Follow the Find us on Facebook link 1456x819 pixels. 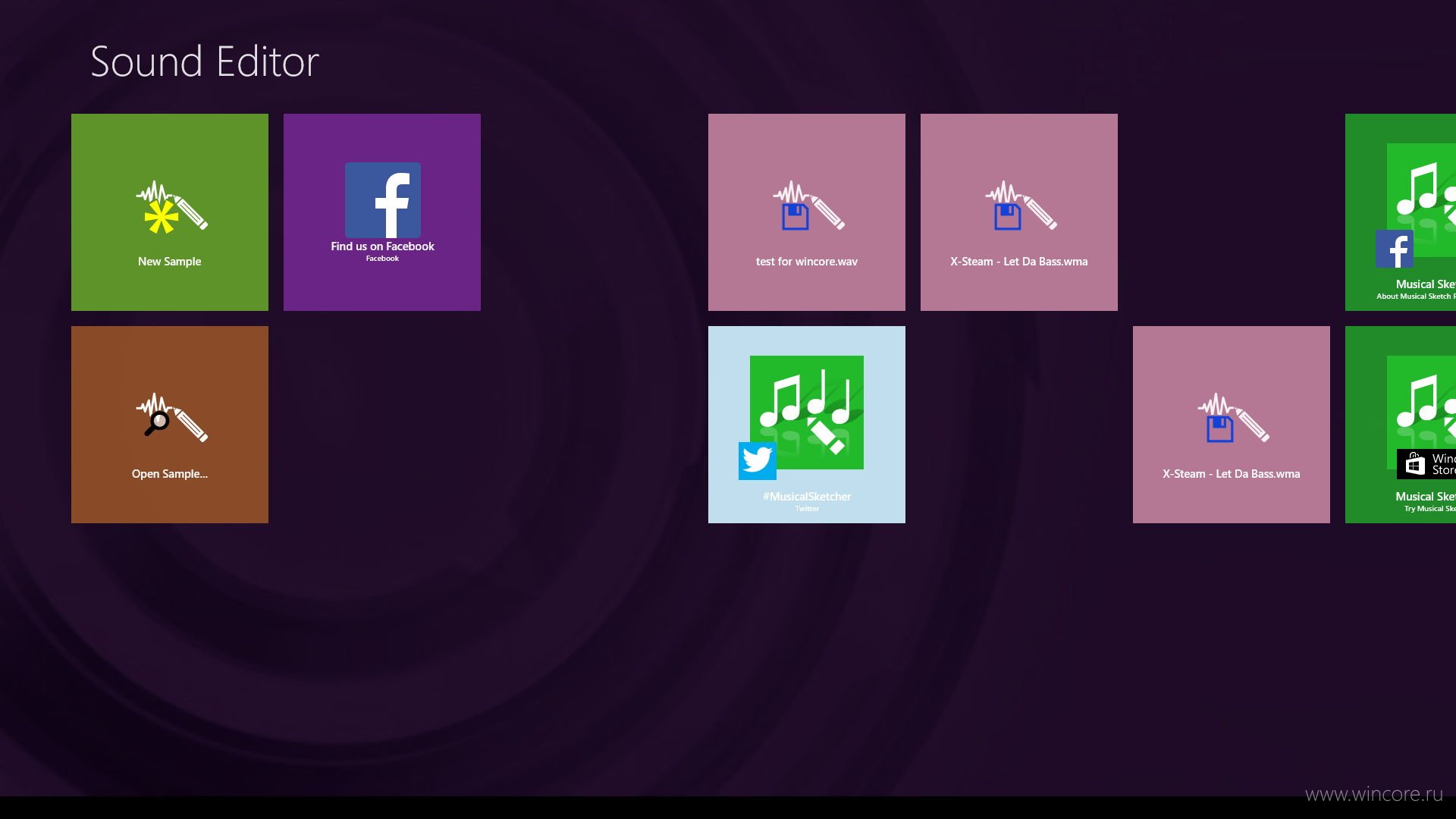tap(382, 246)
